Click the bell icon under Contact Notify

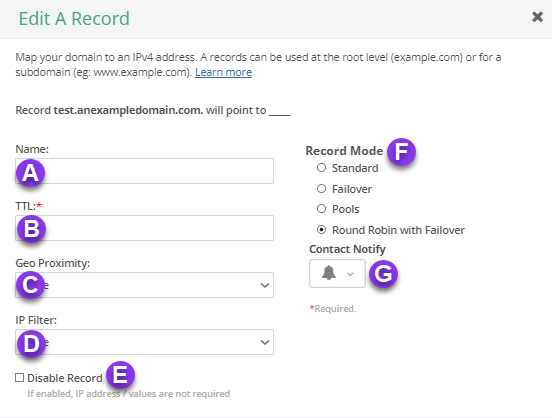coord(329,273)
